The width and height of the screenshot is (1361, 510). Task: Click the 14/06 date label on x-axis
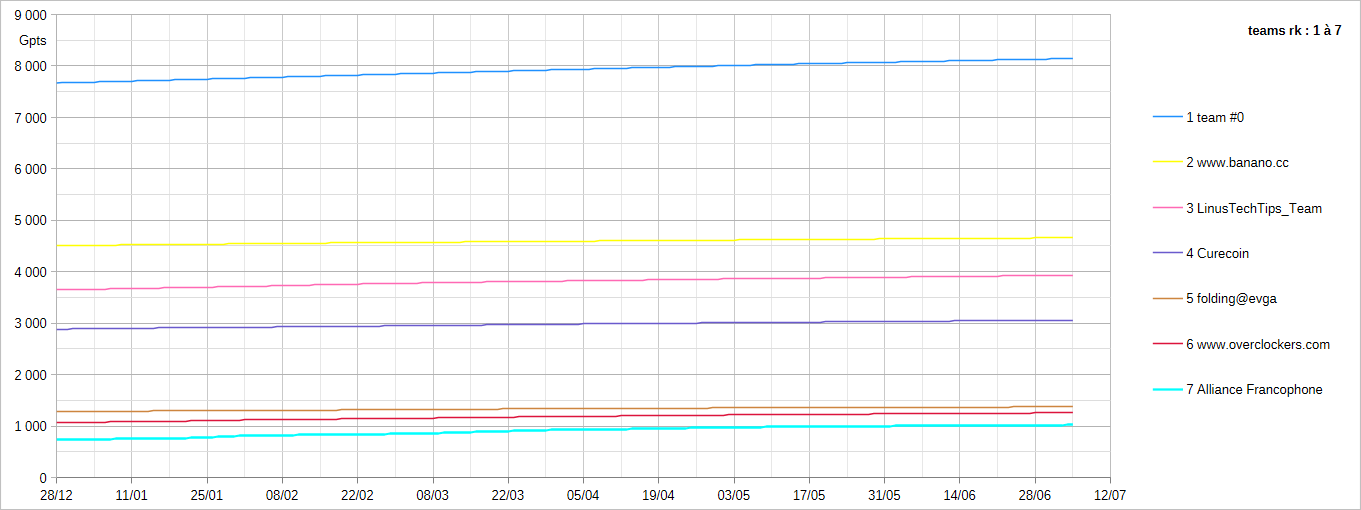pyautogui.click(x=959, y=495)
